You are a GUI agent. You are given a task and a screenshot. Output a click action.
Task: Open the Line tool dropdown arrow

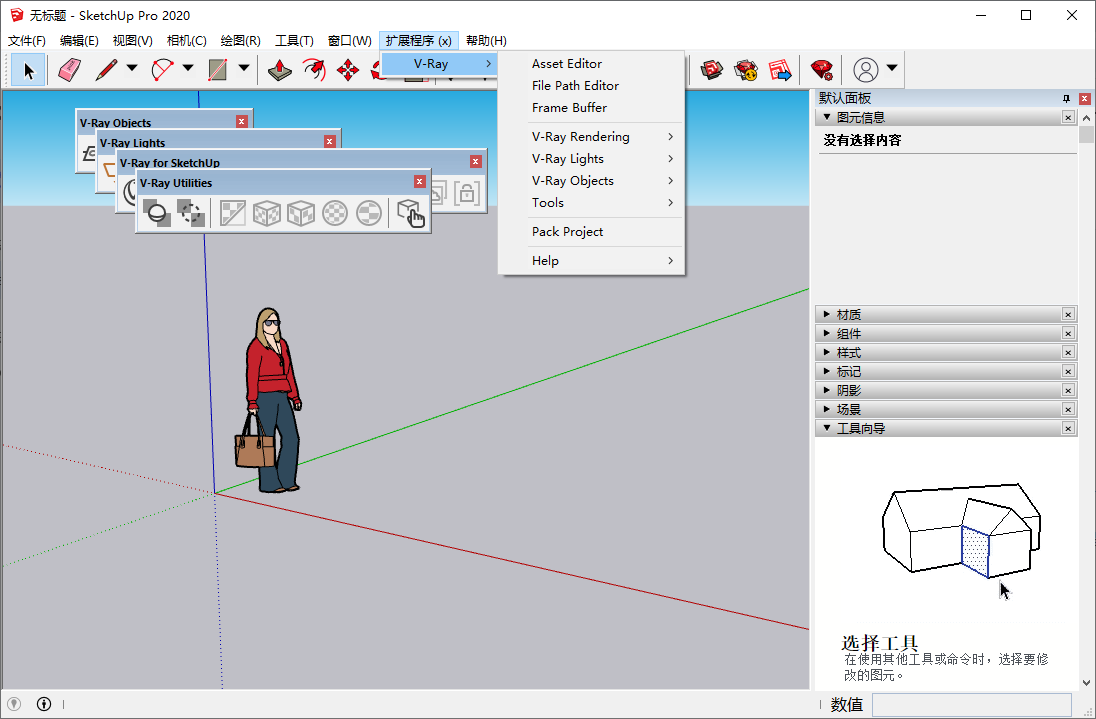click(131, 68)
